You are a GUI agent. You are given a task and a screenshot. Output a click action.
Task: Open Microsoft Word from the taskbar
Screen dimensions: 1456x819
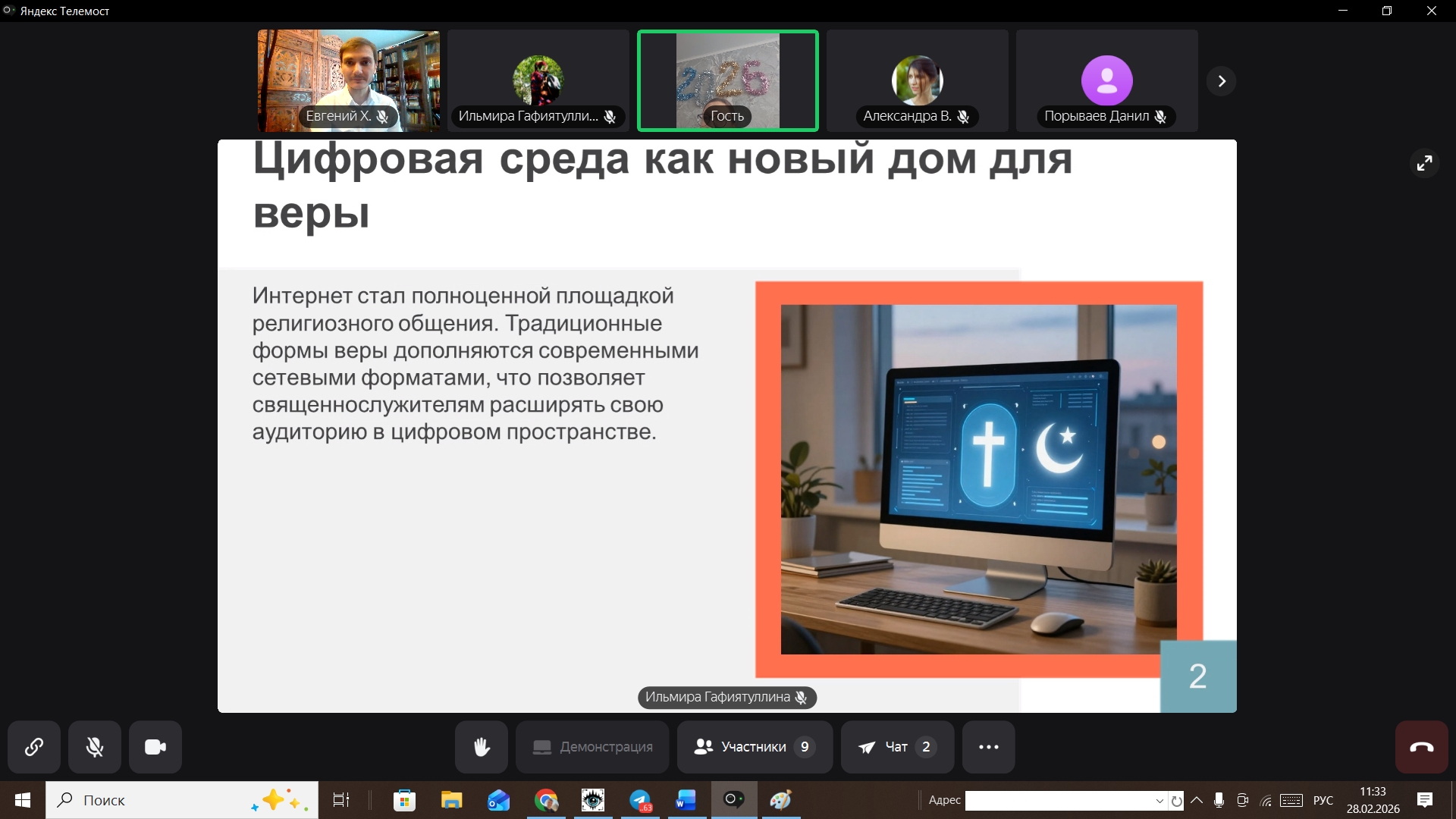(686, 801)
